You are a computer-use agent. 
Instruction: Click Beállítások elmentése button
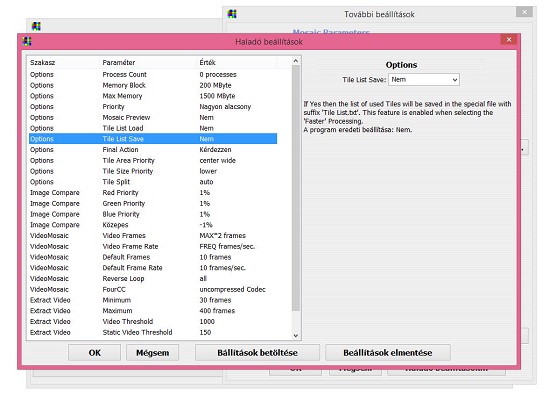[388, 352]
